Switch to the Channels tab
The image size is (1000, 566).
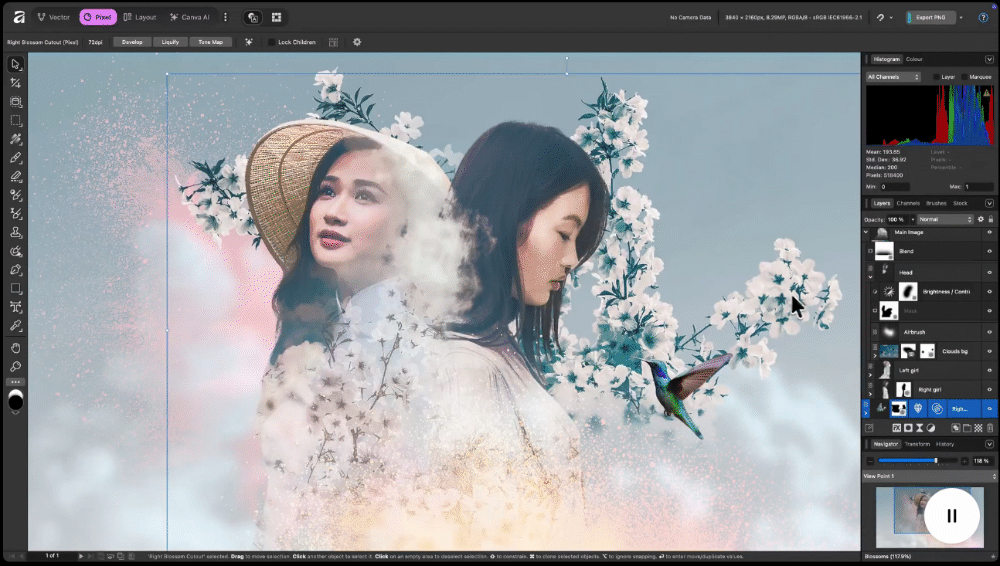coord(908,203)
